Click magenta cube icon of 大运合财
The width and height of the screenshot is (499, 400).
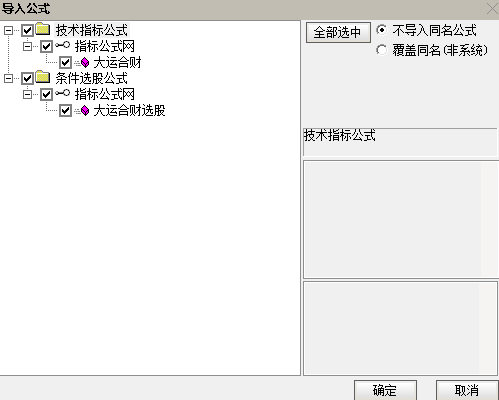(x=85, y=62)
